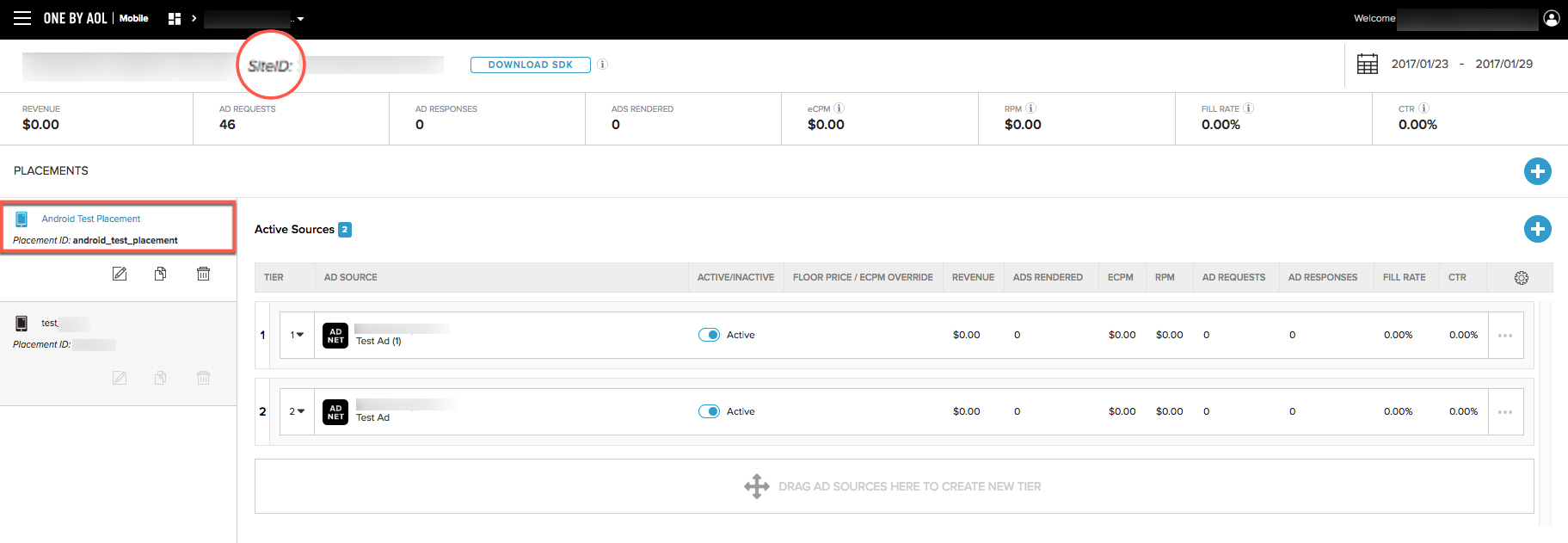Open more options for Test Ad (1)
Viewport: 1568px width, 543px height.
(x=1505, y=336)
